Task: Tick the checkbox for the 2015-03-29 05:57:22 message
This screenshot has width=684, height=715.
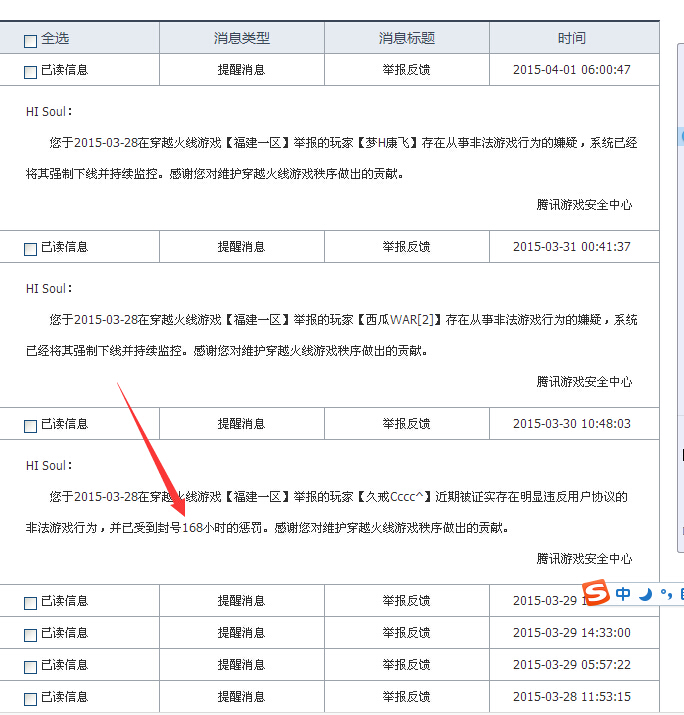Action: [x=31, y=667]
